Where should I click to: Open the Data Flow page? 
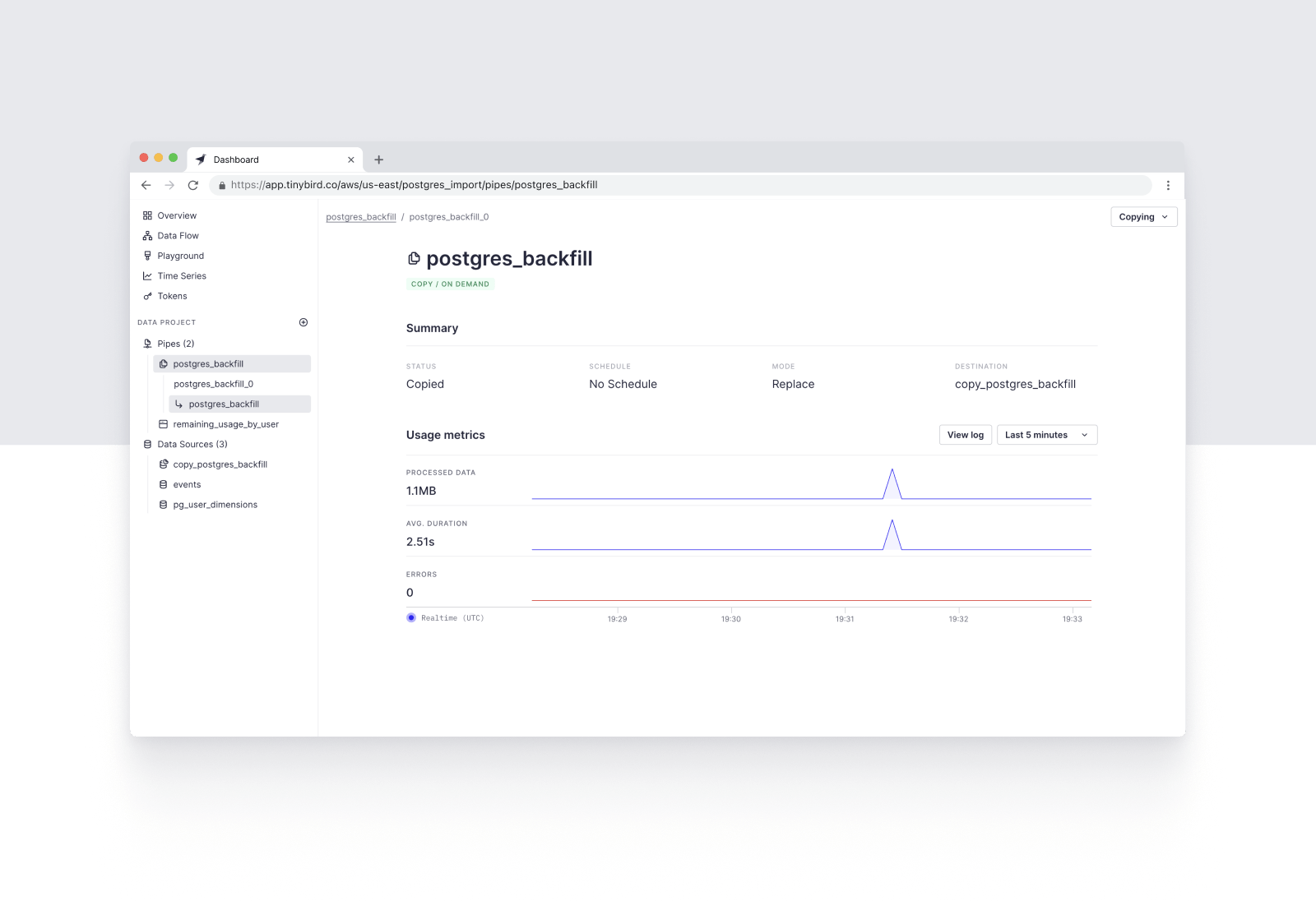pos(178,236)
